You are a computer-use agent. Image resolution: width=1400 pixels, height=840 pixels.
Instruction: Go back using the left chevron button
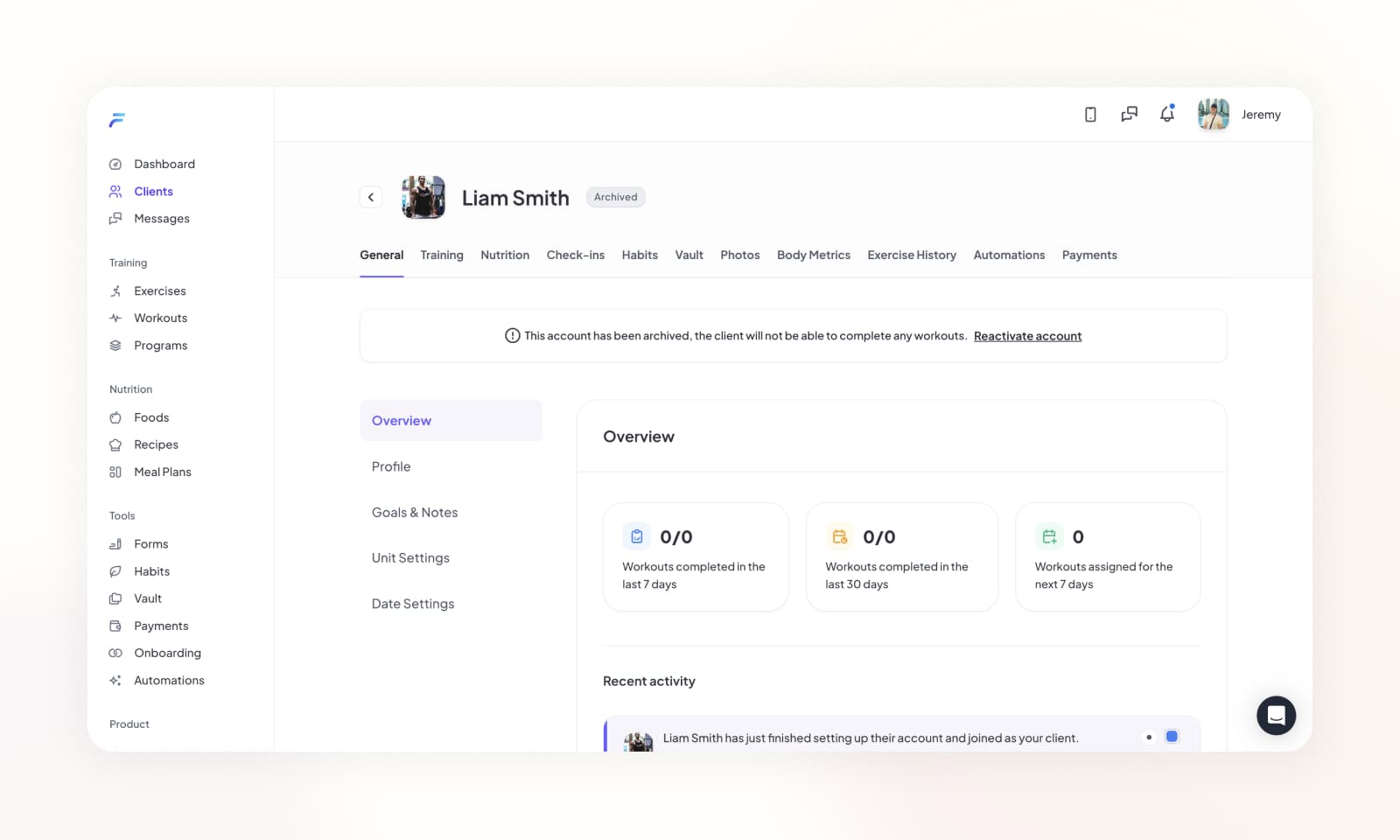click(x=371, y=198)
